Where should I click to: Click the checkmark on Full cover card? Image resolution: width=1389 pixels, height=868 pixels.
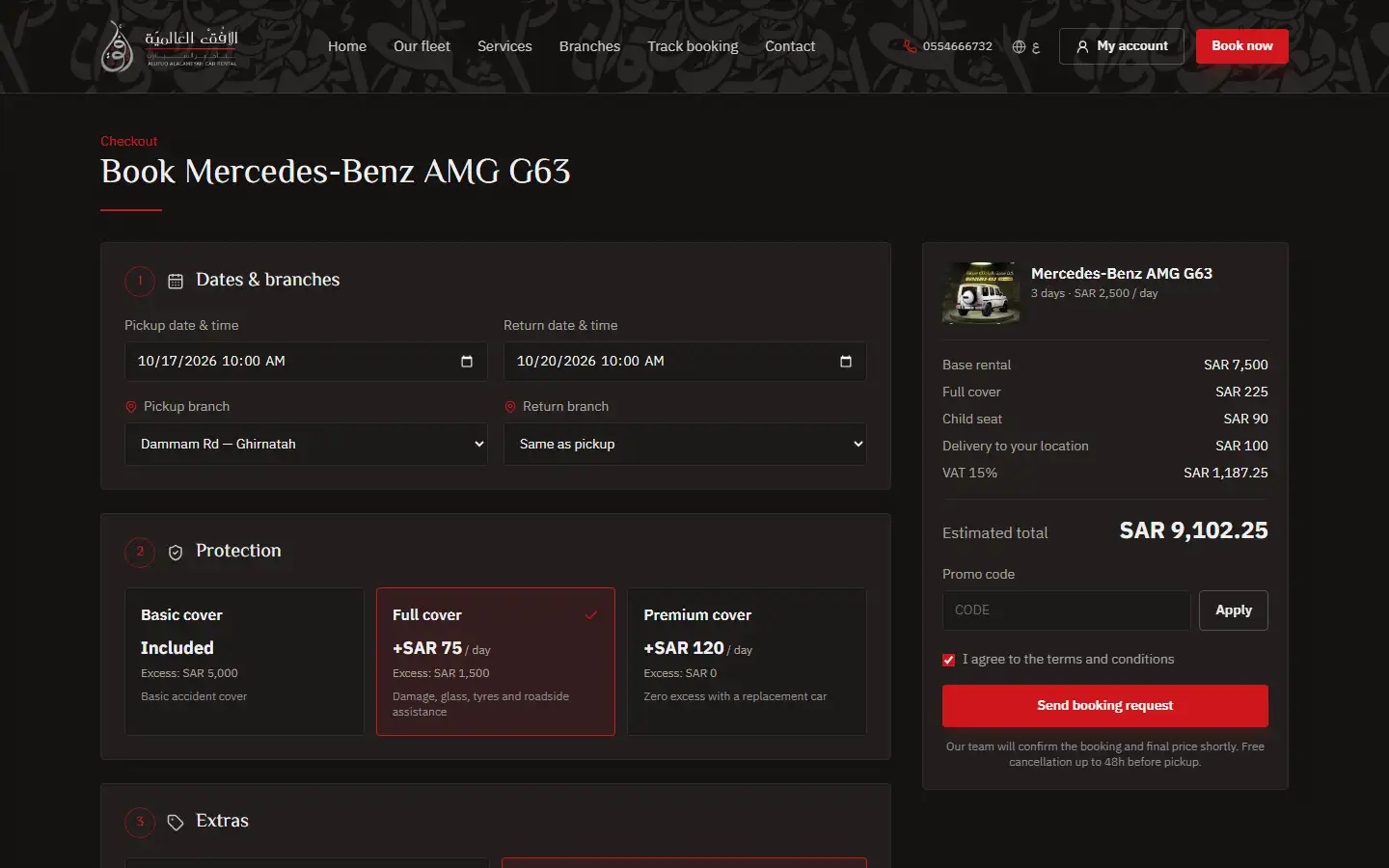591,614
